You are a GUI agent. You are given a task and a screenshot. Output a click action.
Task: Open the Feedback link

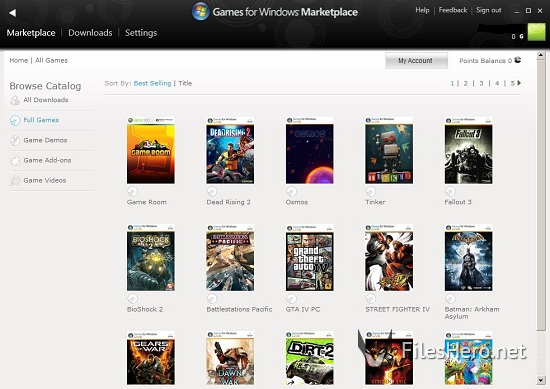[x=453, y=10]
